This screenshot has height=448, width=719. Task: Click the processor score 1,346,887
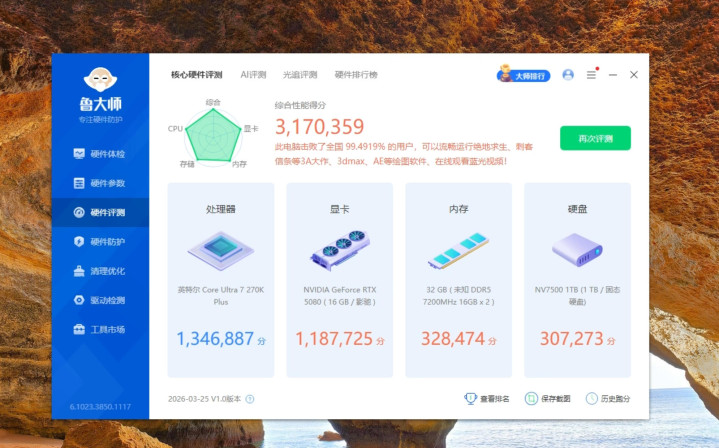tap(215, 339)
